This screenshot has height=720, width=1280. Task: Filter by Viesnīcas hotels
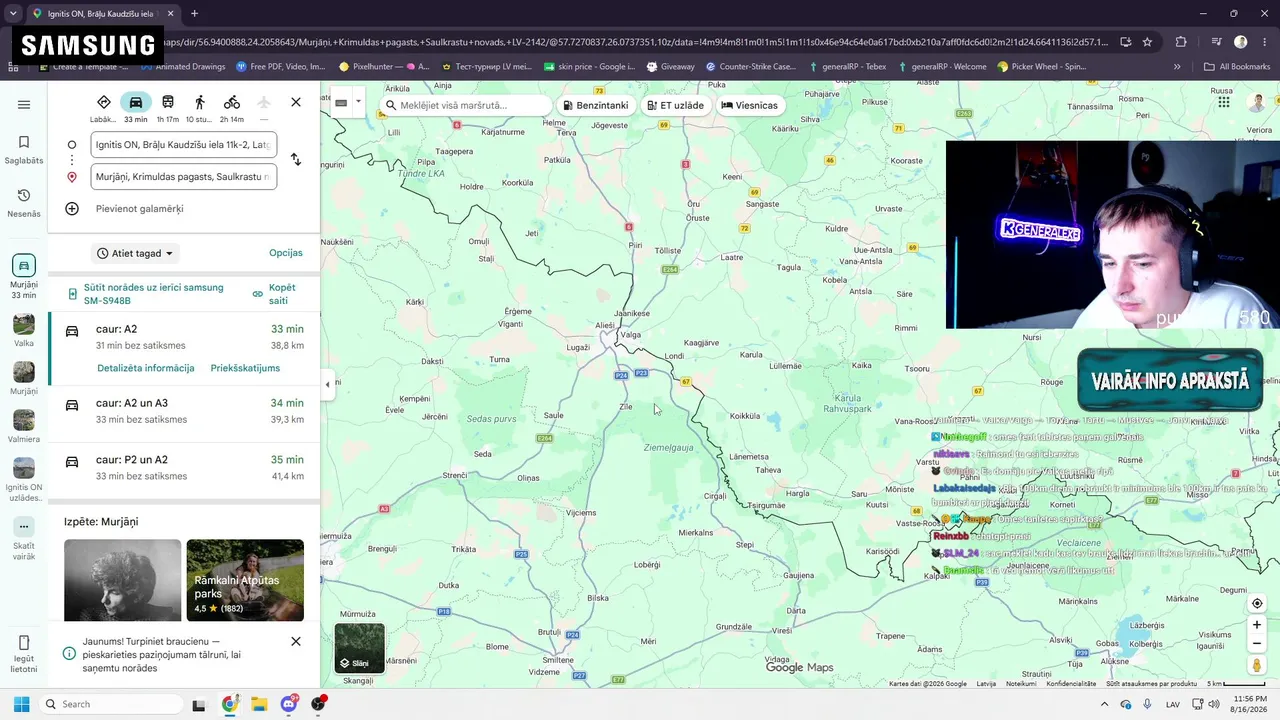[749, 105]
